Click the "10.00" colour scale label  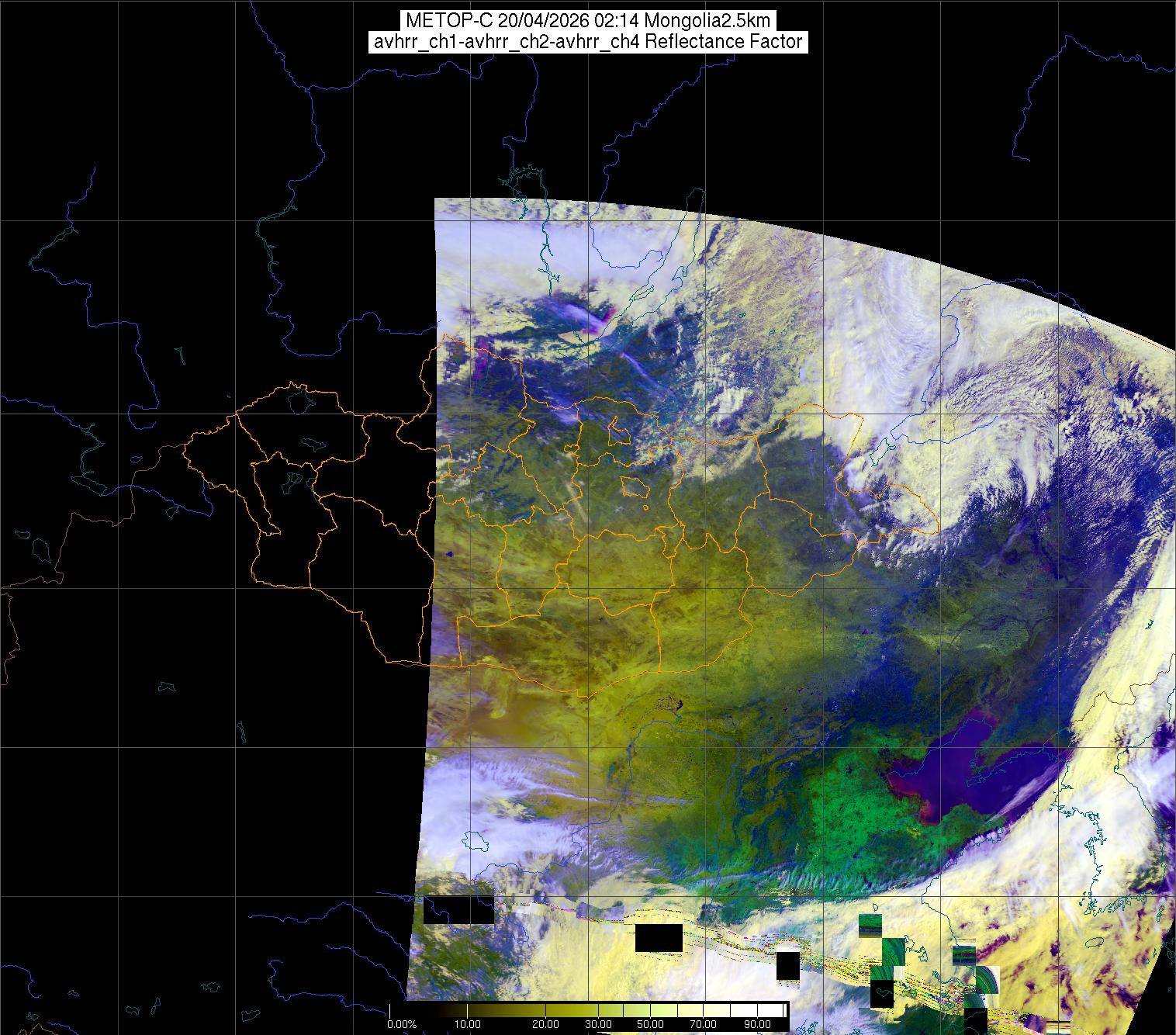(x=466, y=1025)
